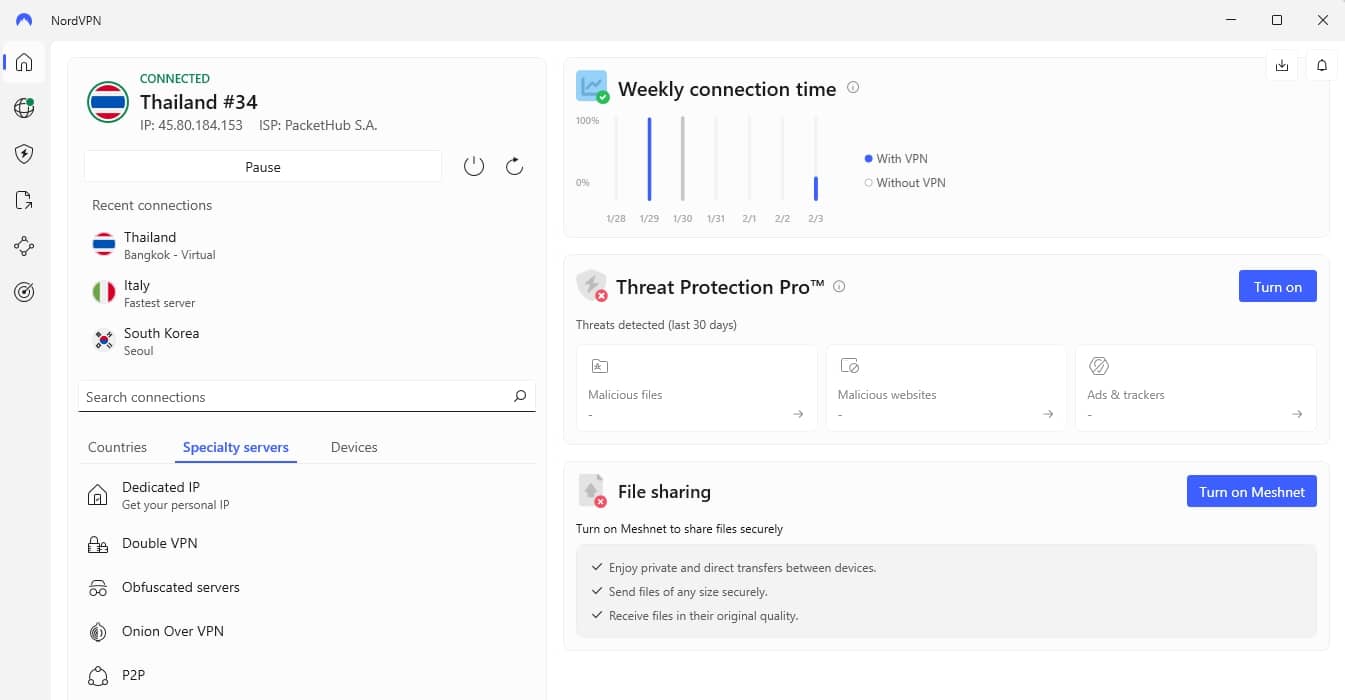Select the Specialty servers tab
Viewport: 1345px width, 700px height.
click(236, 447)
